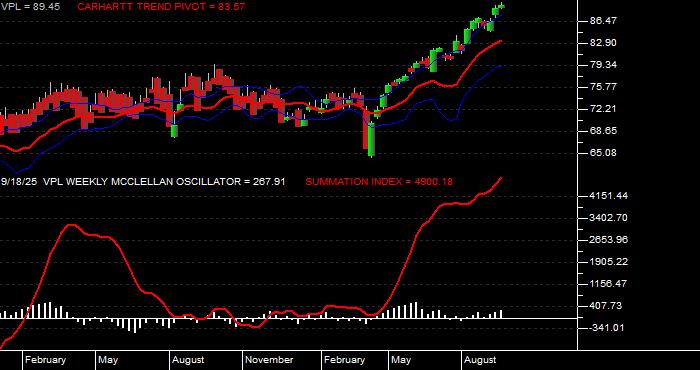Click the 407.73 summation axis value
Viewport: 700px width, 370px height.
[606, 306]
